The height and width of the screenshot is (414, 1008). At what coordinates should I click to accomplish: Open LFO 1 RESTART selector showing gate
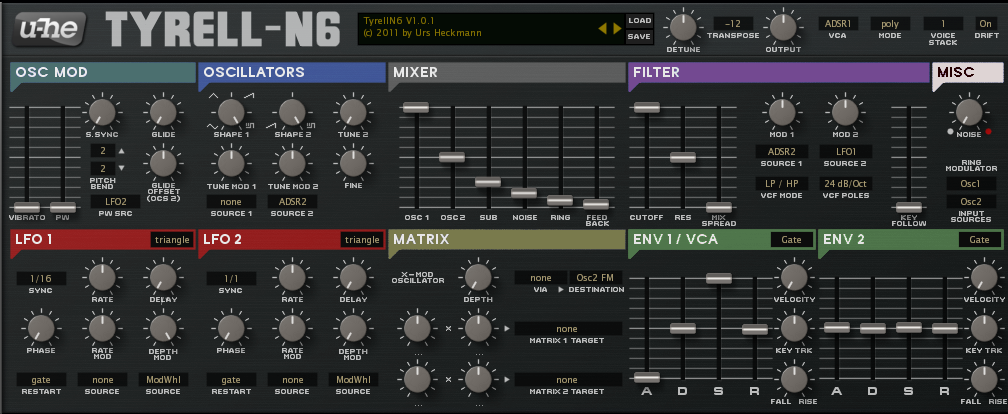pyautogui.click(x=42, y=380)
